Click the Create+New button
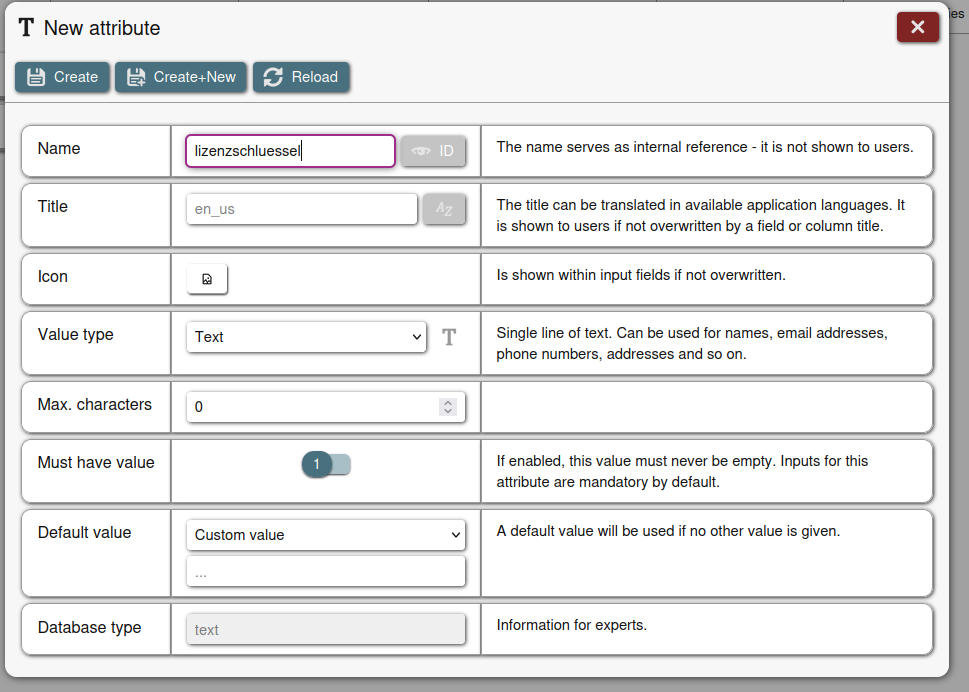The width and height of the screenshot is (969, 692). (x=180, y=77)
